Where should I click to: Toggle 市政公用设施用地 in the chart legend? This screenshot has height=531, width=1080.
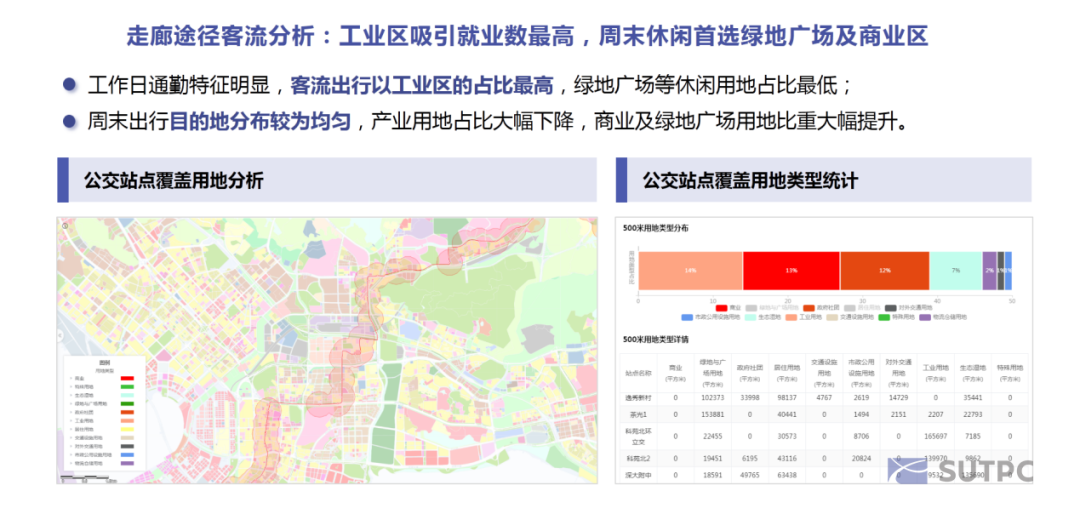[x=710, y=317]
